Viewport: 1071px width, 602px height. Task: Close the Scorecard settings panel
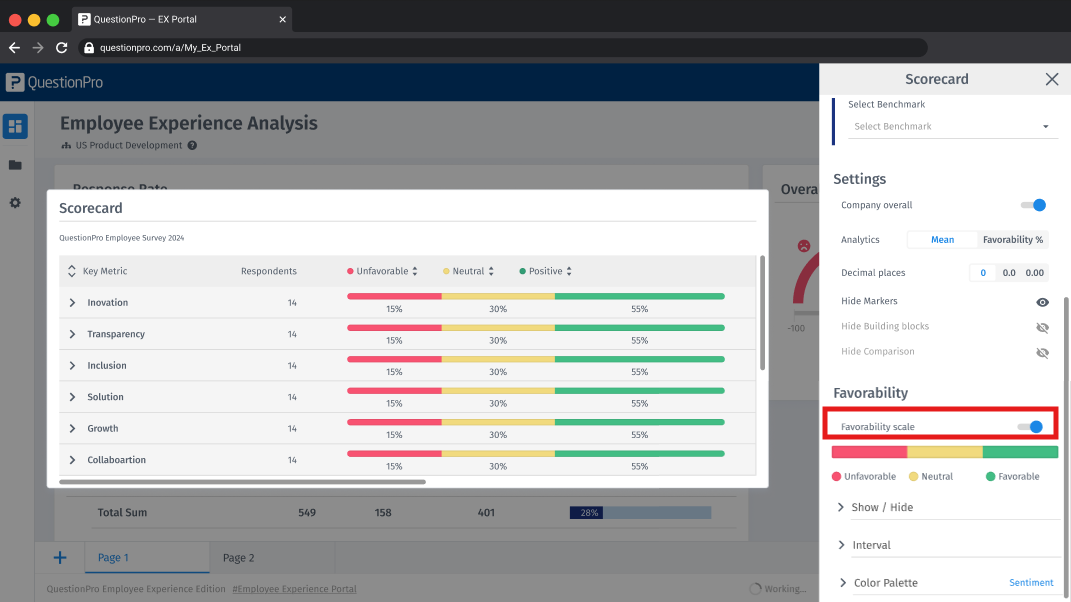(1051, 79)
